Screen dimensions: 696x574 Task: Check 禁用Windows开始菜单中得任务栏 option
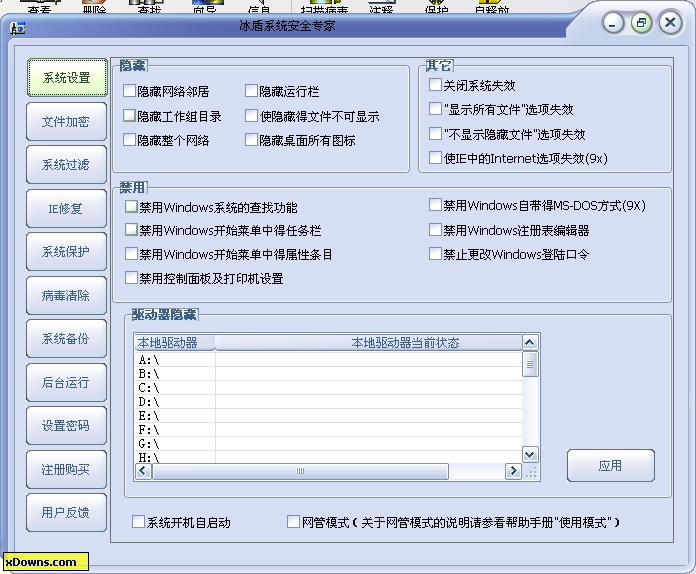pyautogui.click(x=131, y=230)
